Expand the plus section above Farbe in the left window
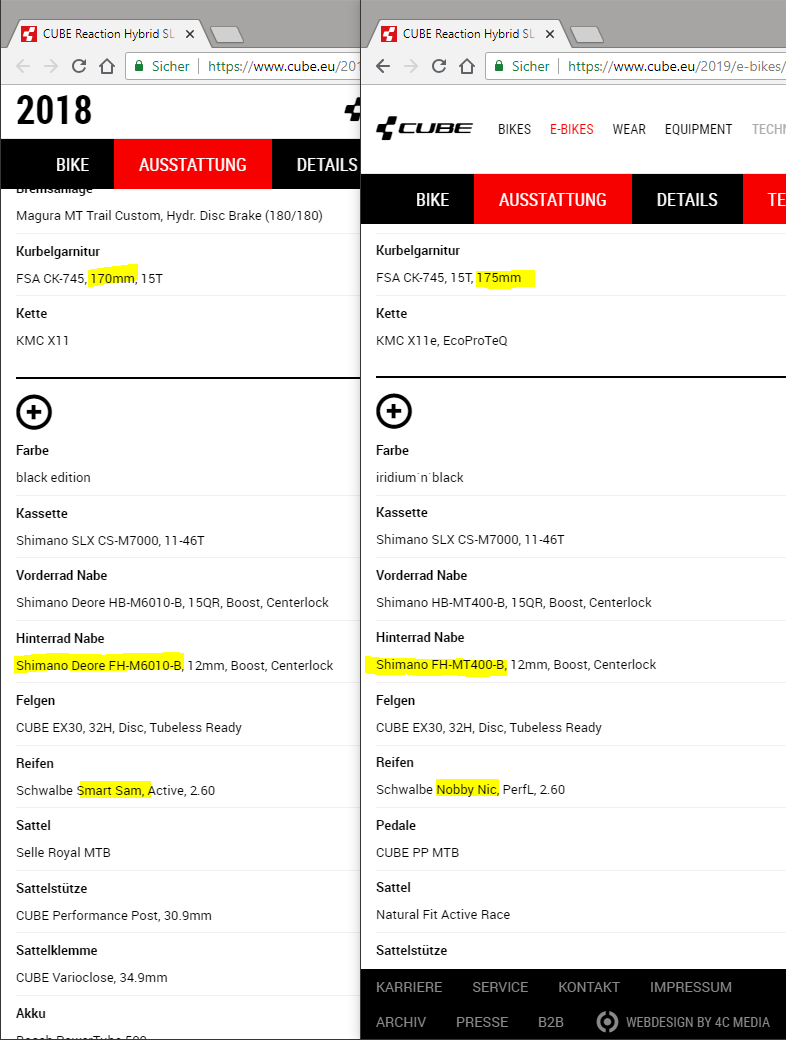The height and width of the screenshot is (1040, 786). 34,411
